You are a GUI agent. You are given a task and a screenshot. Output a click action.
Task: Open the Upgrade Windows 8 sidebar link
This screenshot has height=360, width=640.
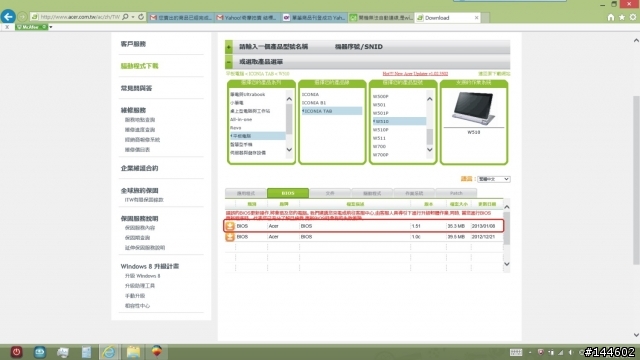point(142,276)
